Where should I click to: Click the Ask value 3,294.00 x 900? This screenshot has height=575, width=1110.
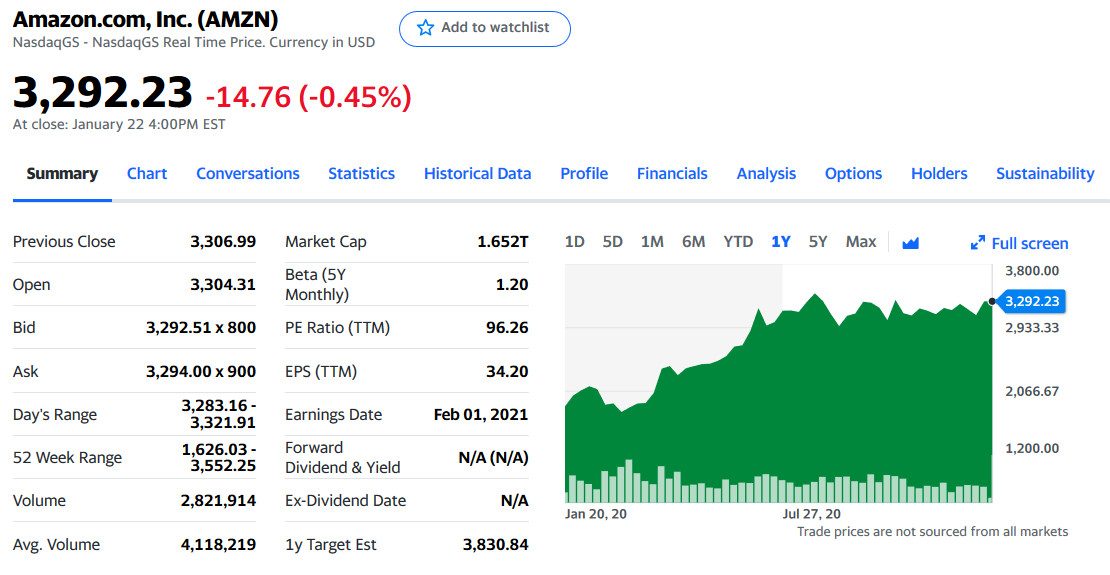click(201, 371)
